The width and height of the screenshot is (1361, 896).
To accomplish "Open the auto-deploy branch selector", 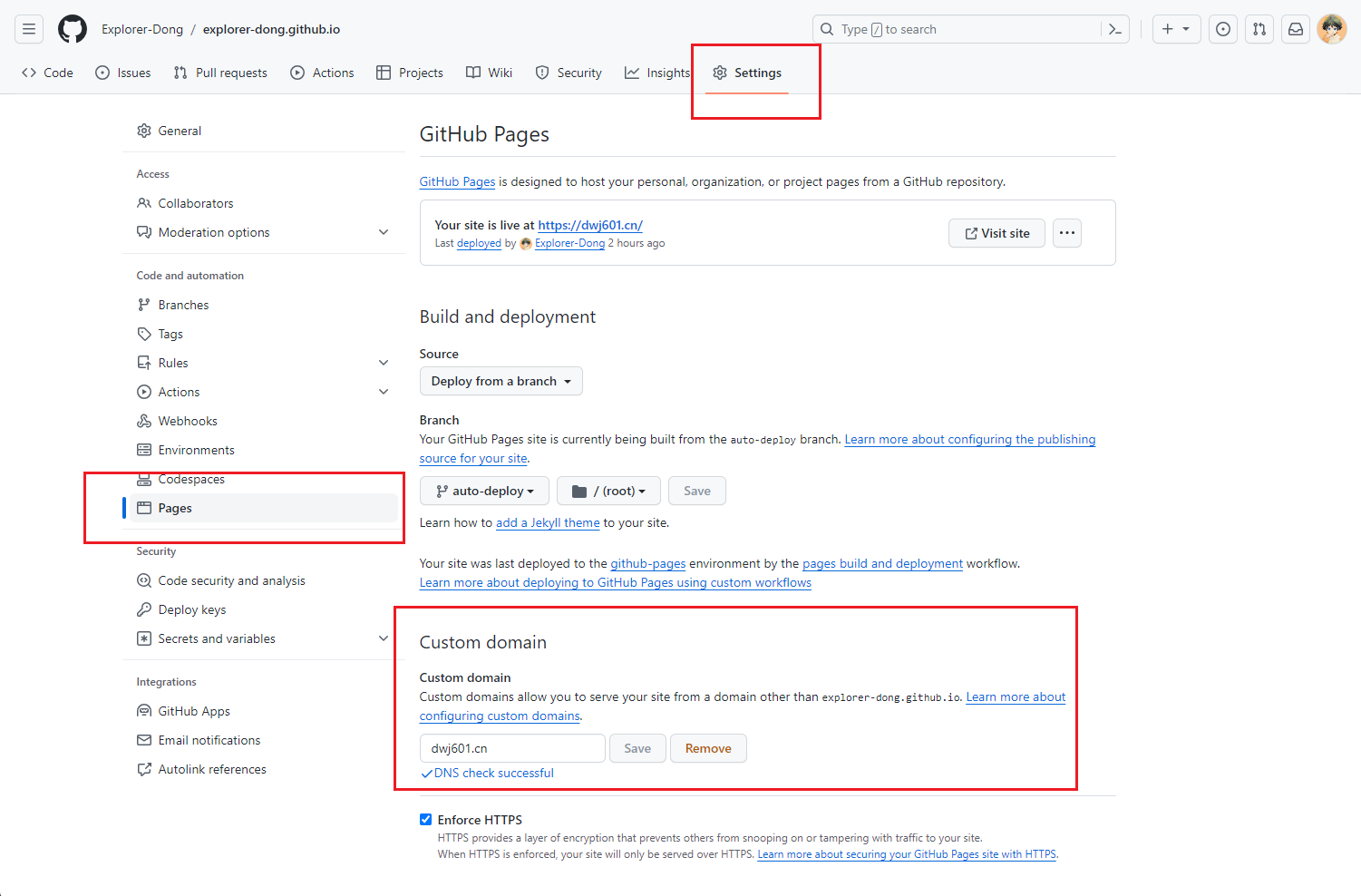I will click(484, 491).
